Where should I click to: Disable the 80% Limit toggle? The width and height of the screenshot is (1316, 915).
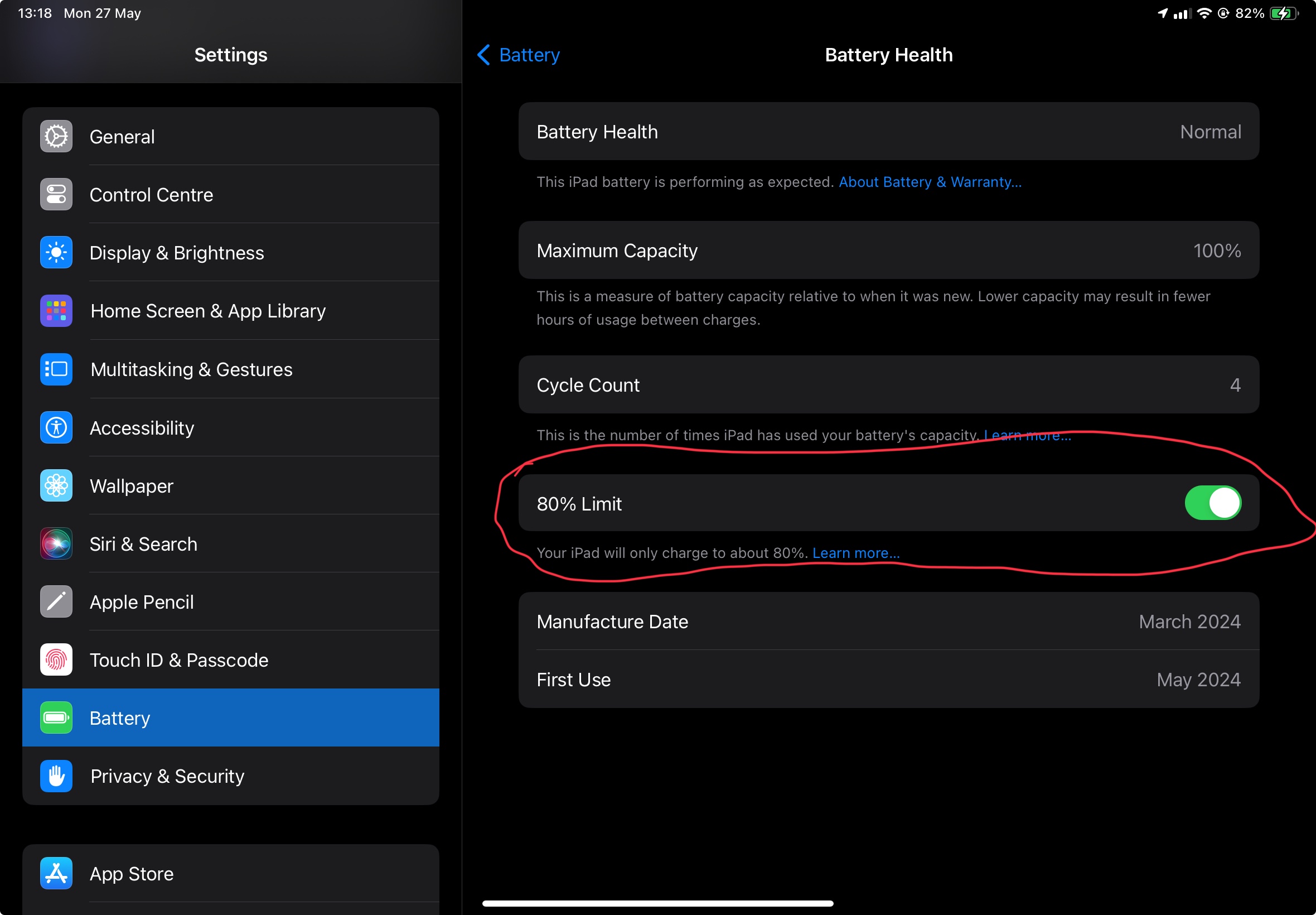[x=1212, y=503]
